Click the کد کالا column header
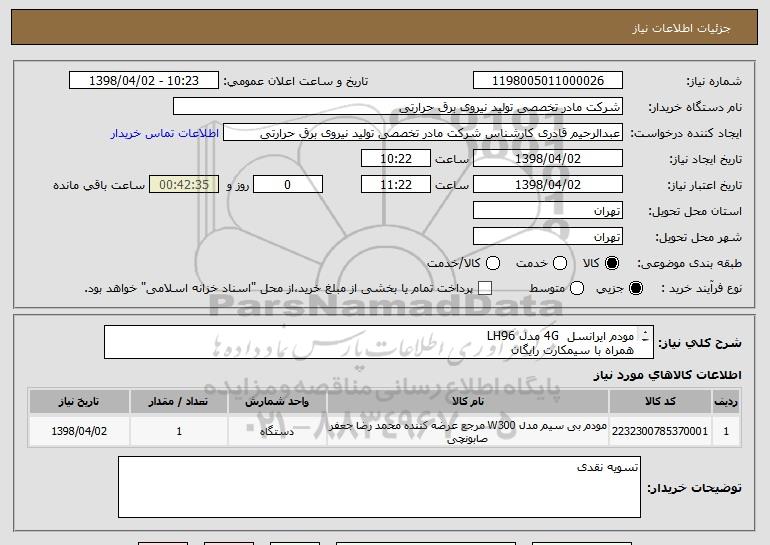Screen dimensions: 770x545 point(660,402)
